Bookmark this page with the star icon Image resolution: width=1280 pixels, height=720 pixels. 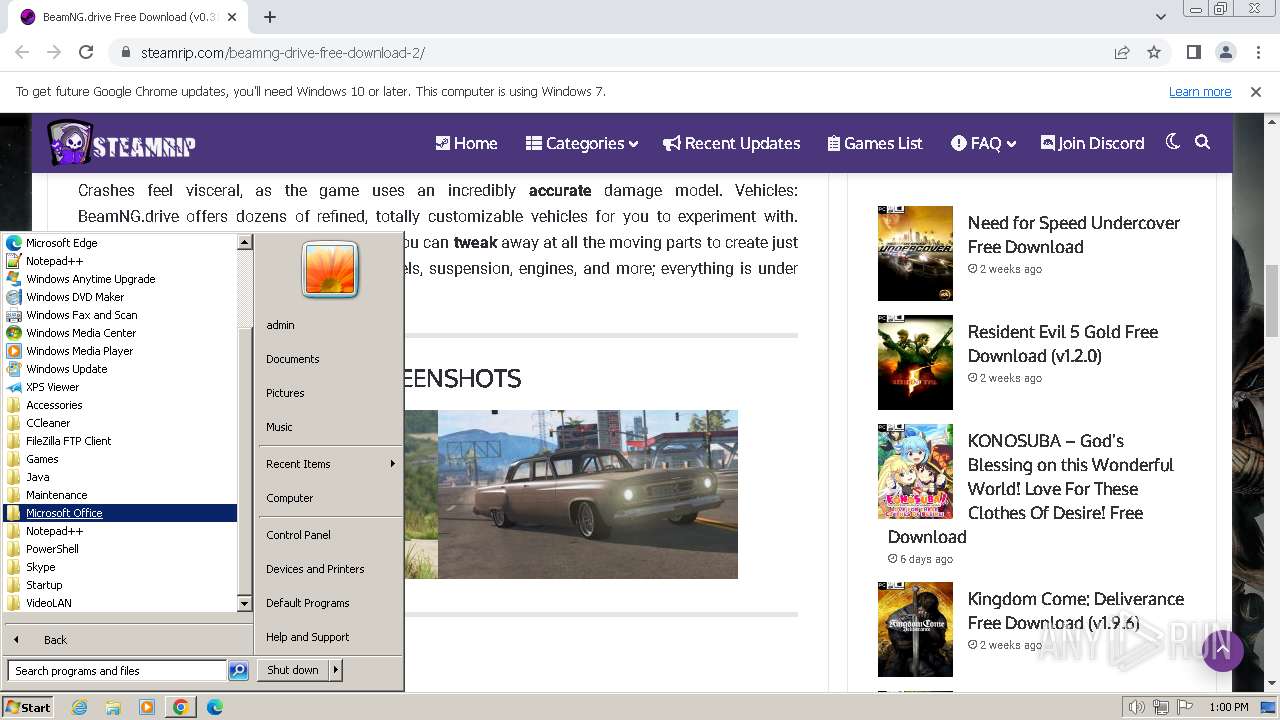point(1154,53)
